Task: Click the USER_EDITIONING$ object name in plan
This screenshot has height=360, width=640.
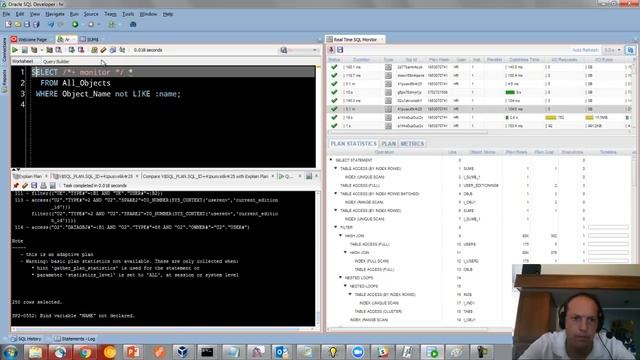Action: coord(481,185)
